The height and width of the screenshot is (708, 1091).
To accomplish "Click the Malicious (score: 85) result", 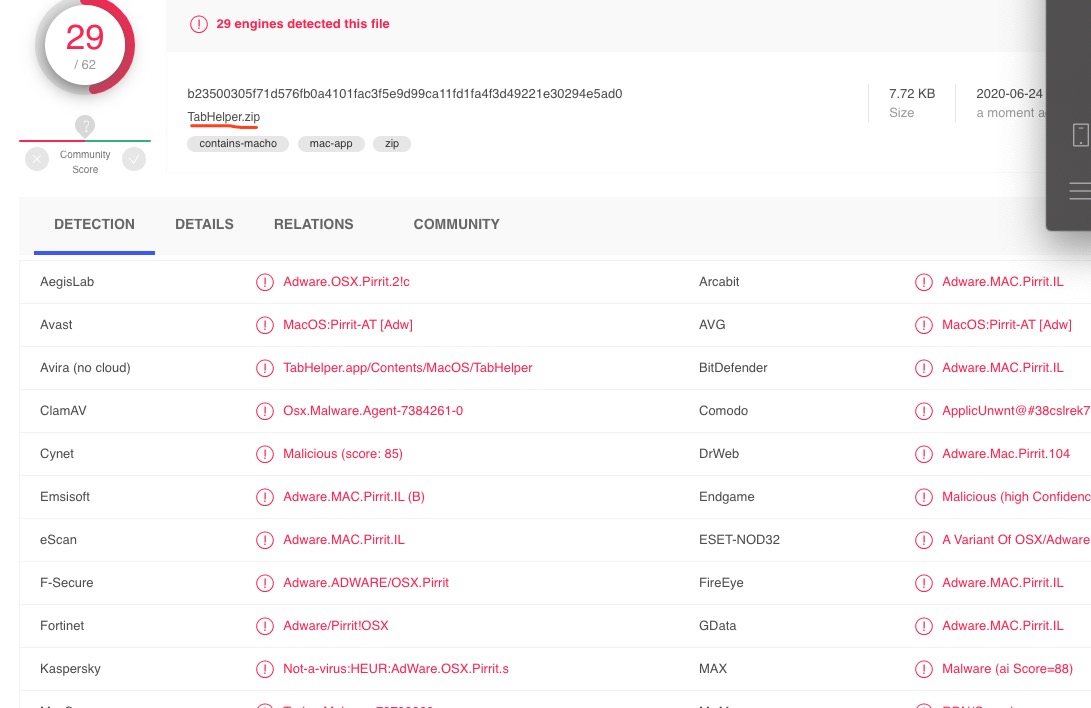I will click(342, 454).
